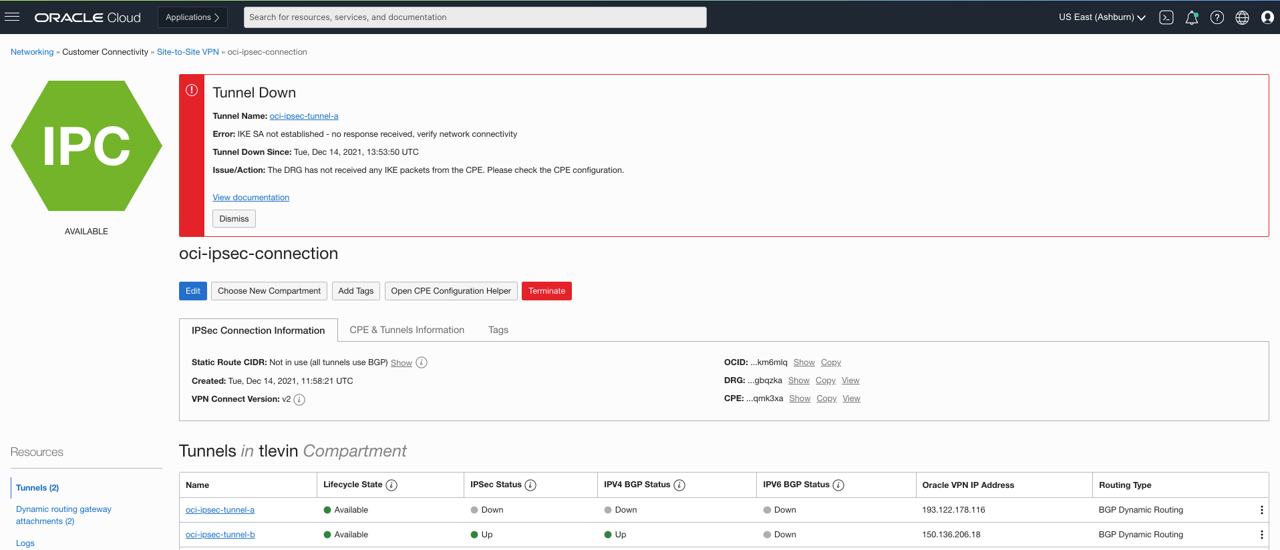Click IPV4 BGP Status Up for tunnel-b
Screen dimensions: 1280x550
pos(615,535)
